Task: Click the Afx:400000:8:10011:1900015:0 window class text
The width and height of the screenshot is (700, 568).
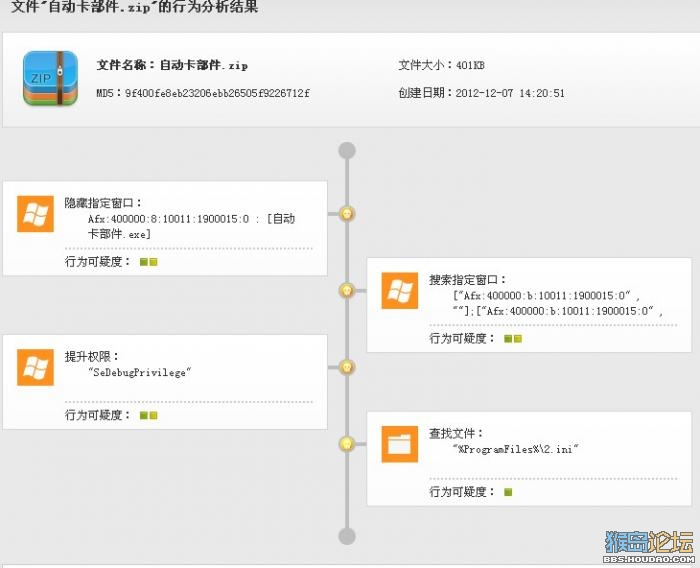Action: 192,226
